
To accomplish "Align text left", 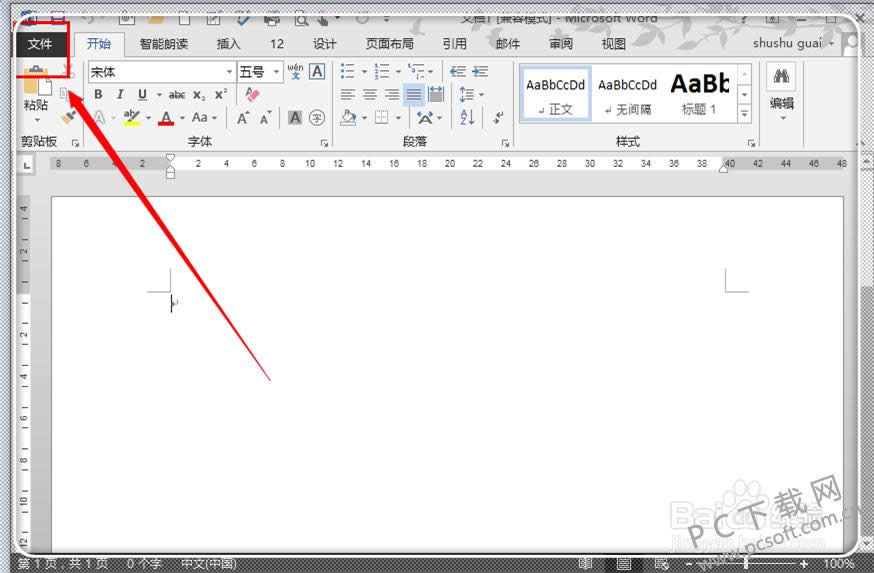I will (348, 94).
